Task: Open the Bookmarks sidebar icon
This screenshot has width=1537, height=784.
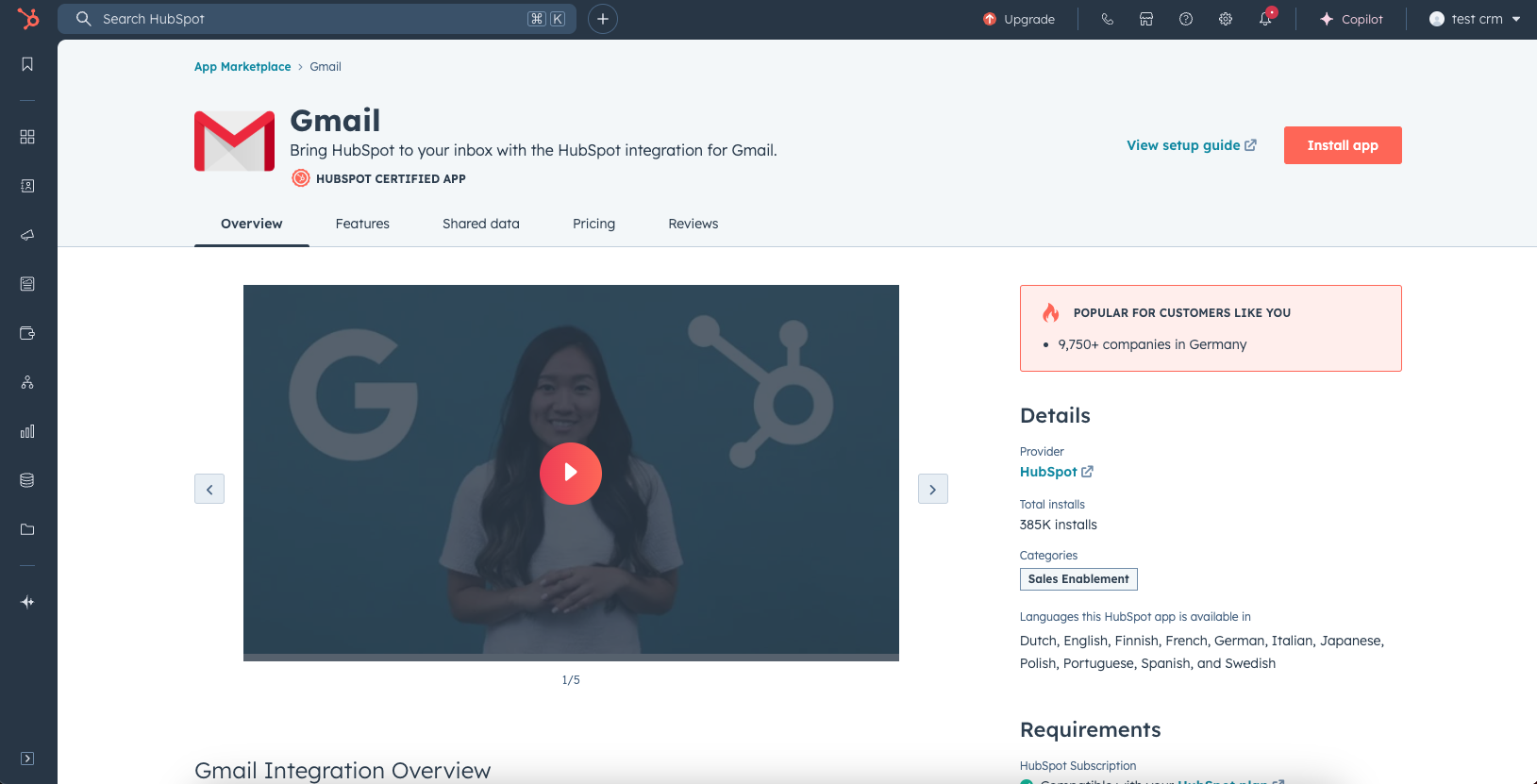Action: (27, 64)
